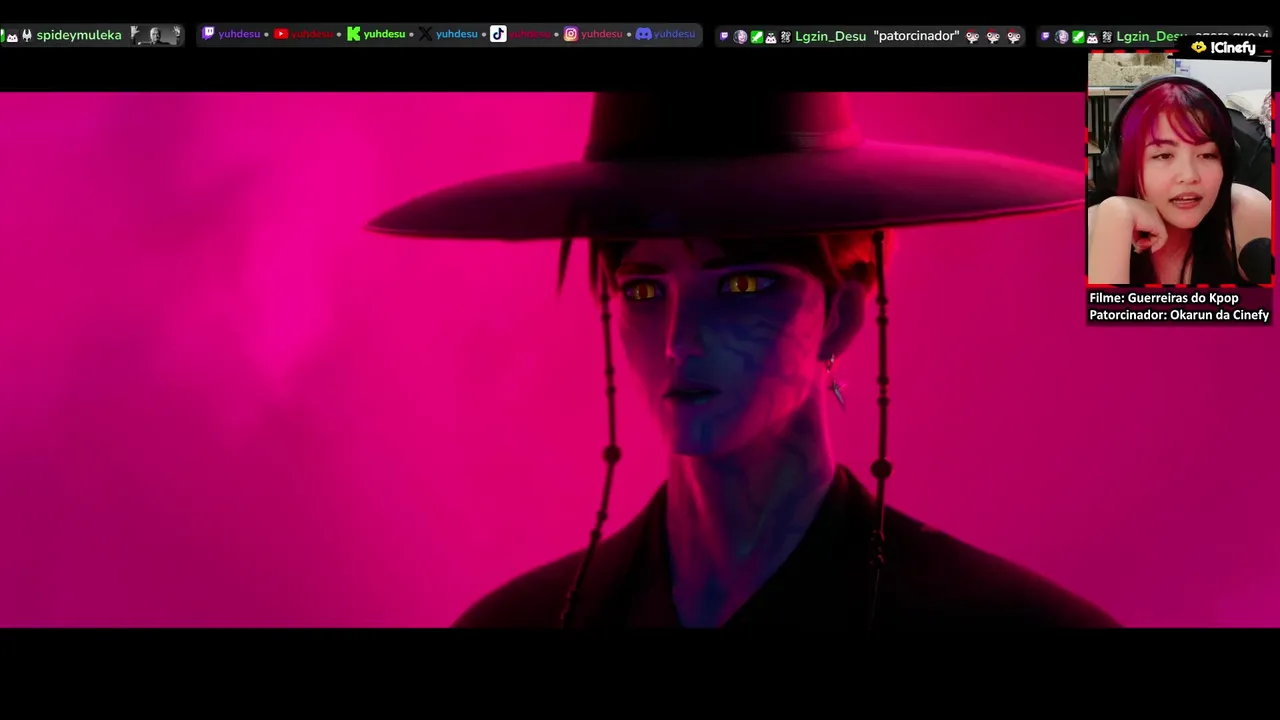The image size is (1280, 720).
Task: Click the !Cinefy sponsor label
Action: [1232, 47]
